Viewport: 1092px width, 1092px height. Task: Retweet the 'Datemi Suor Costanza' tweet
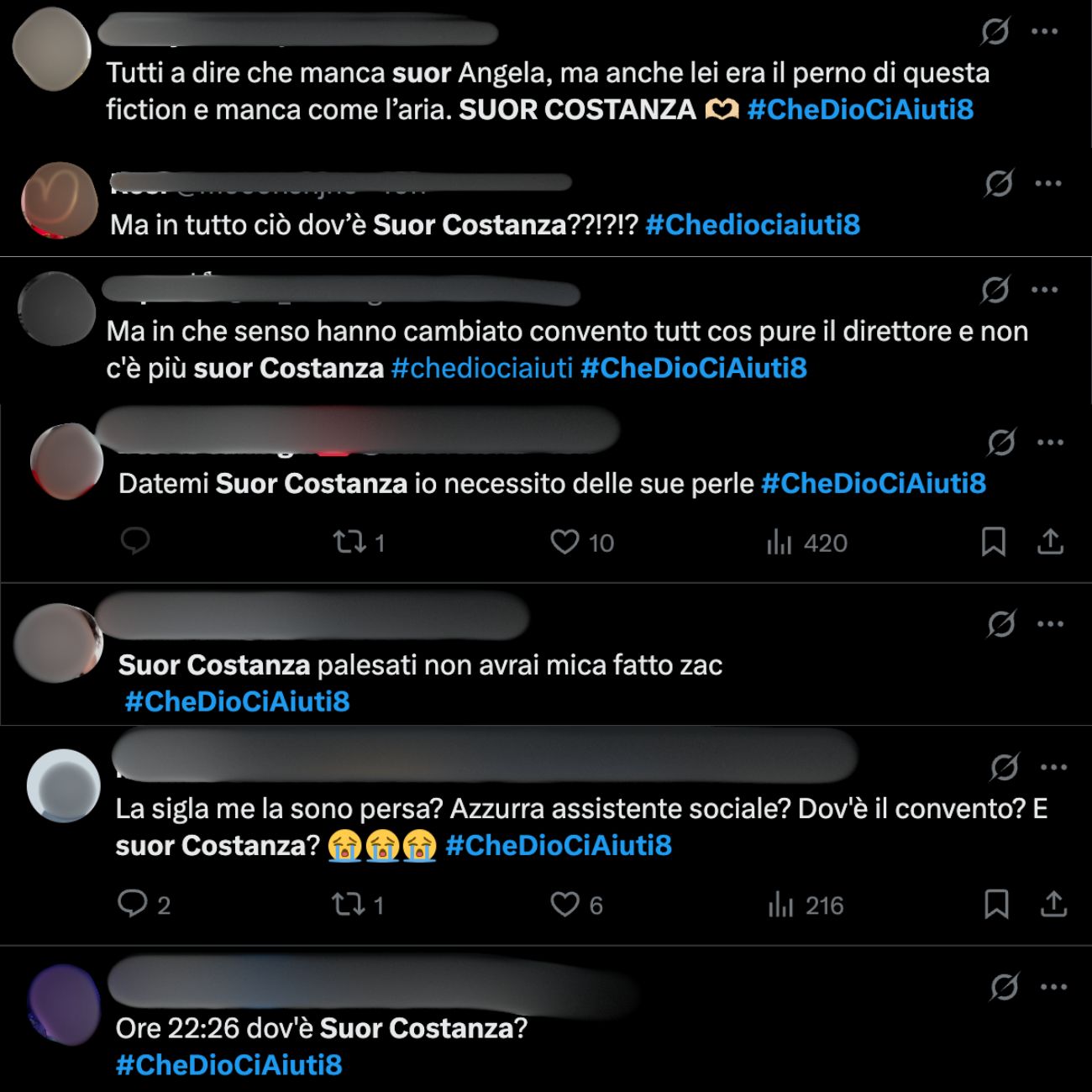pos(349,543)
